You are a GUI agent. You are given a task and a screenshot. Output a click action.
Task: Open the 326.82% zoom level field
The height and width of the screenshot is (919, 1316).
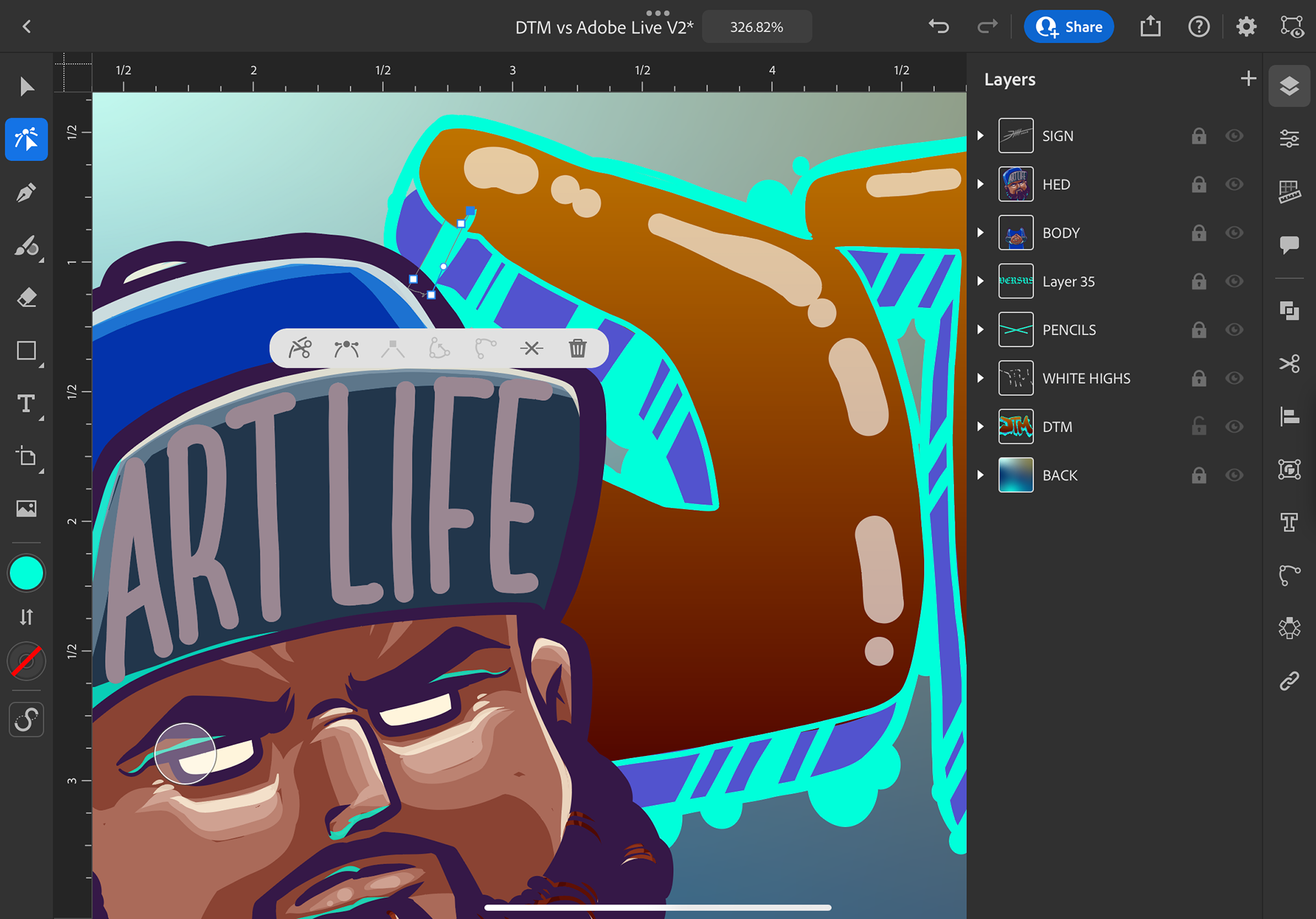pos(757,27)
